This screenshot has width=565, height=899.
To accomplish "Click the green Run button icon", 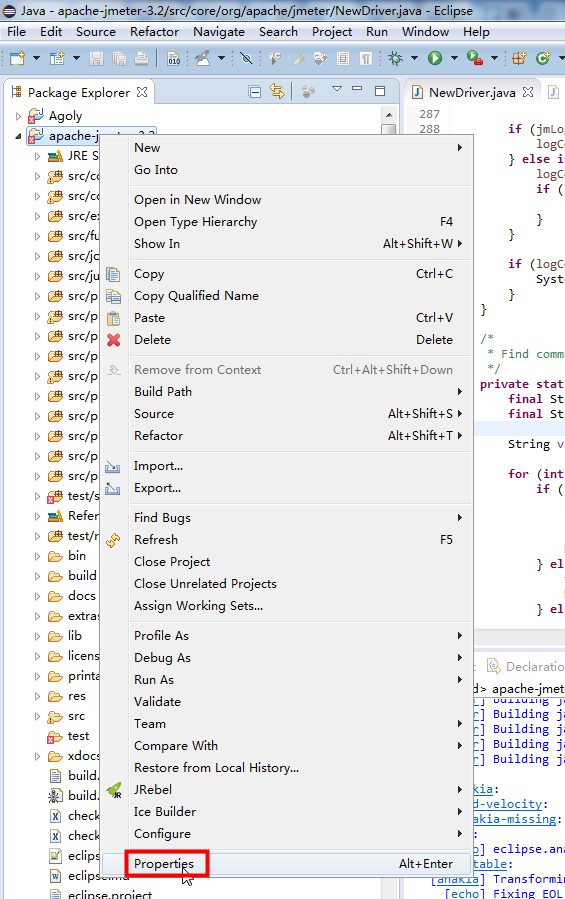I will coord(435,58).
